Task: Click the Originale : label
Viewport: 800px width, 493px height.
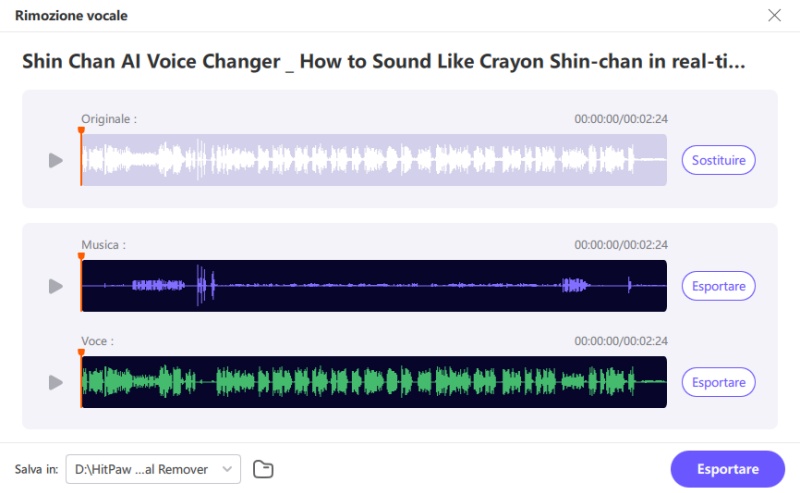Action: click(109, 119)
